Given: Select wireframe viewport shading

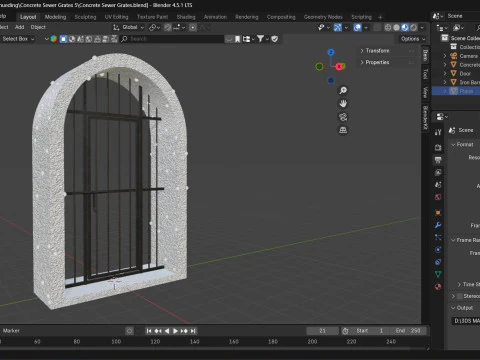Looking at the screenshot, I should point(388,27).
